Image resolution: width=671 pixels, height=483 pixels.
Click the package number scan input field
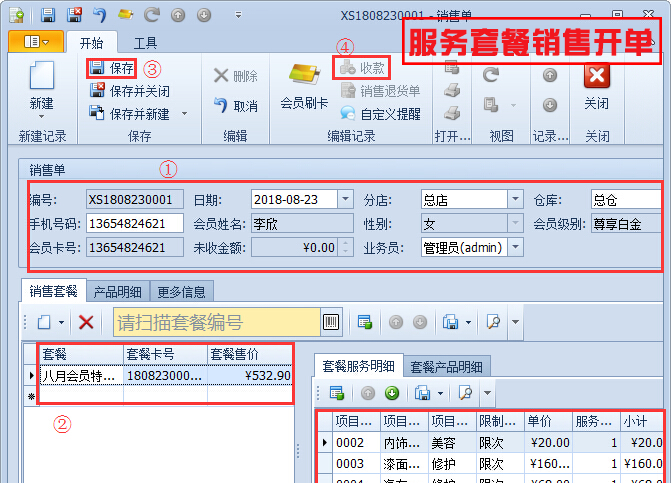215,322
